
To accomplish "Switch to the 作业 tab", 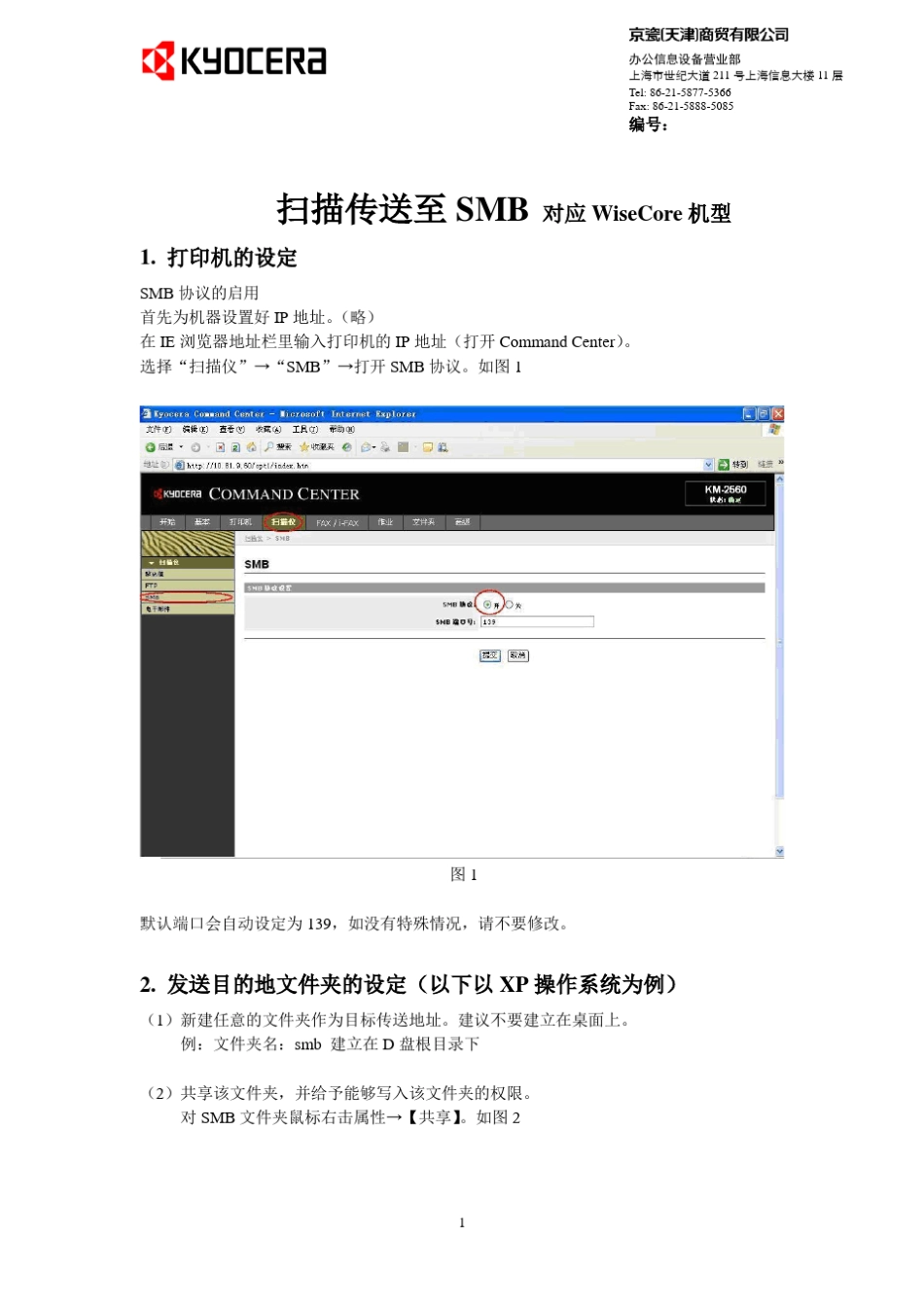I will [x=385, y=522].
